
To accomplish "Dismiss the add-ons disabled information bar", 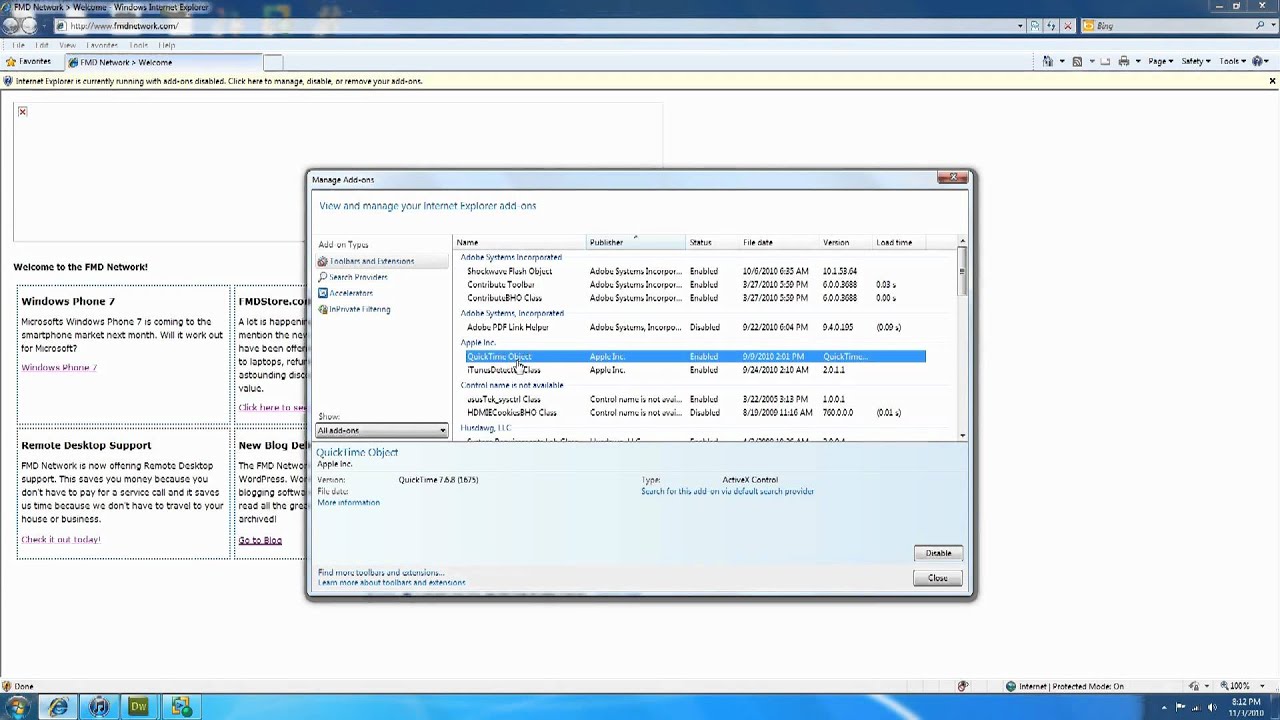I will [x=1272, y=81].
